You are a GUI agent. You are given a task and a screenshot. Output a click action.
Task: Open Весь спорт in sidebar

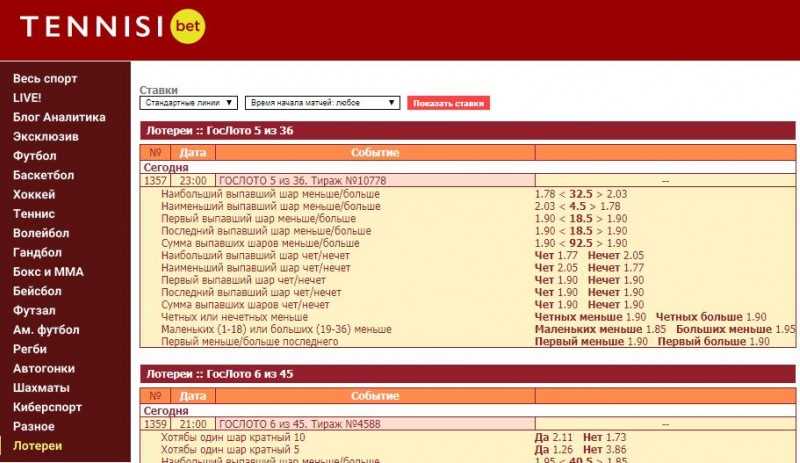[45, 79]
